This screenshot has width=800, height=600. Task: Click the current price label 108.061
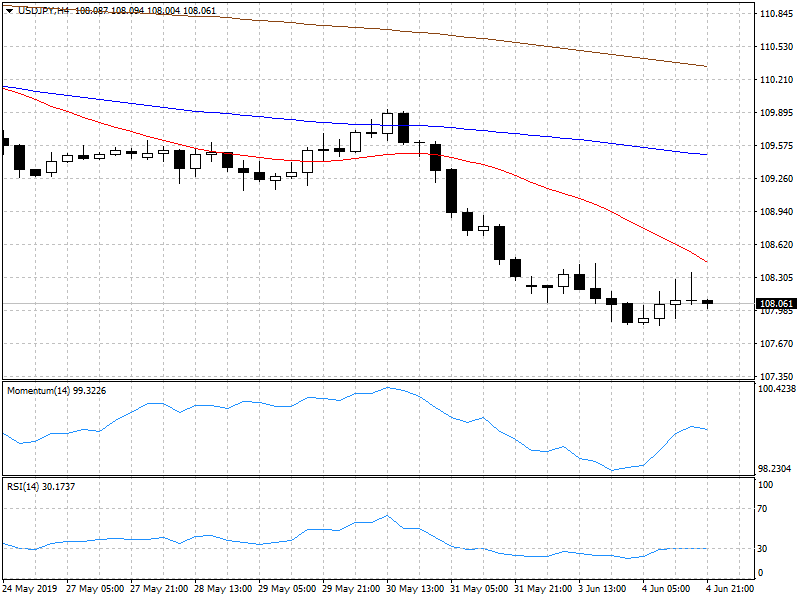coord(776,304)
